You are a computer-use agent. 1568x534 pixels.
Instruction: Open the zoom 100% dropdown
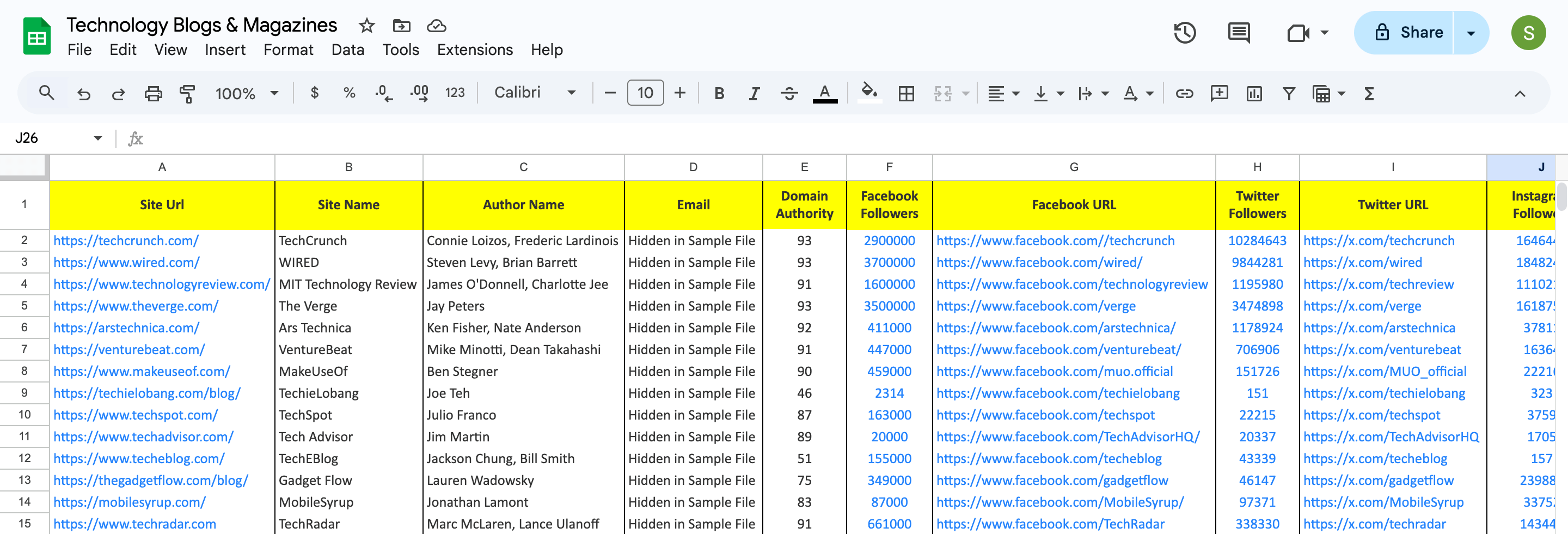246,93
